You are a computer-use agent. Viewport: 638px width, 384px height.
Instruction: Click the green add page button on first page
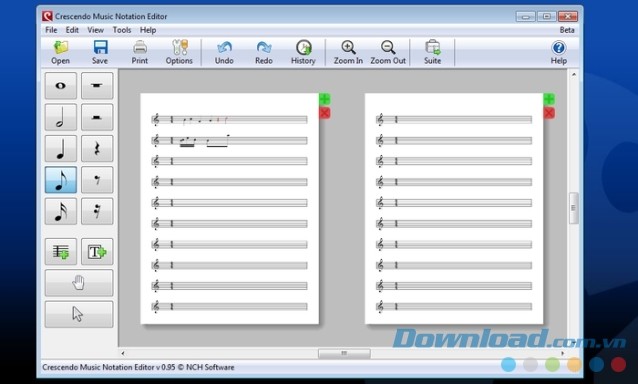[x=325, y=99]
